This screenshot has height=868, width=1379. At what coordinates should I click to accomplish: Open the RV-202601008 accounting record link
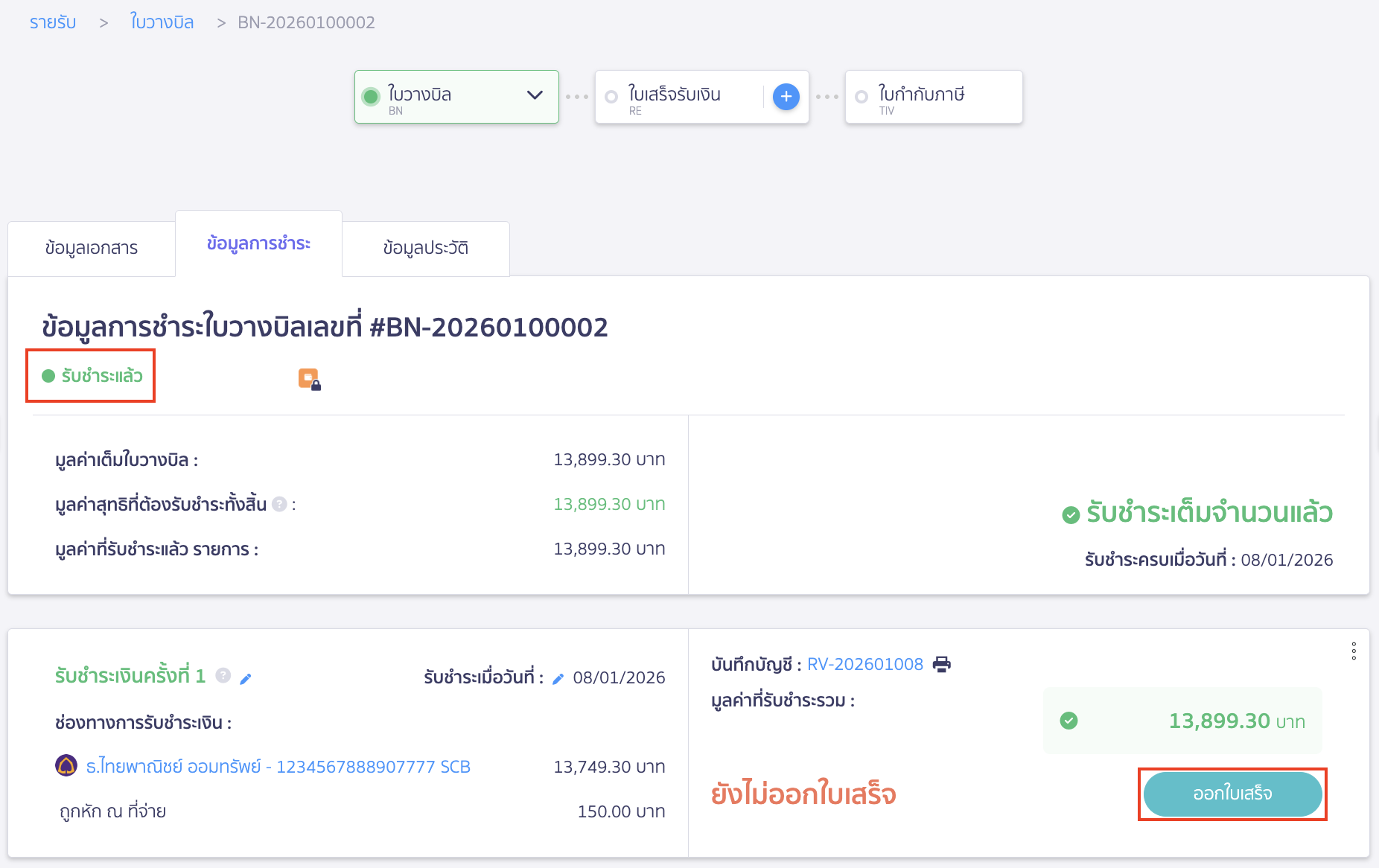[x=865, y=664]
